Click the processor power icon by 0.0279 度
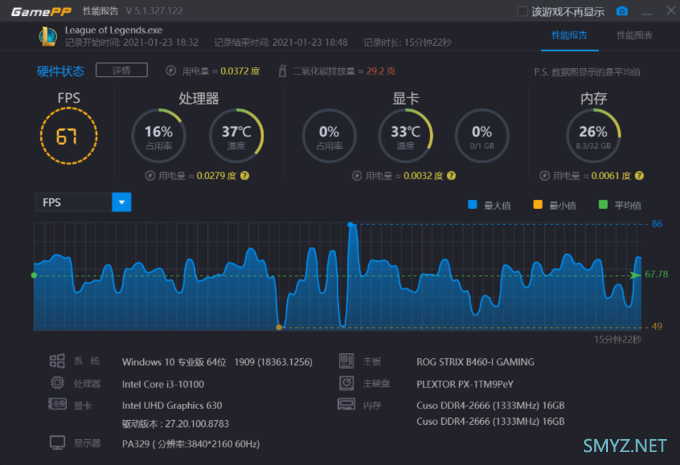 (150, 176)
